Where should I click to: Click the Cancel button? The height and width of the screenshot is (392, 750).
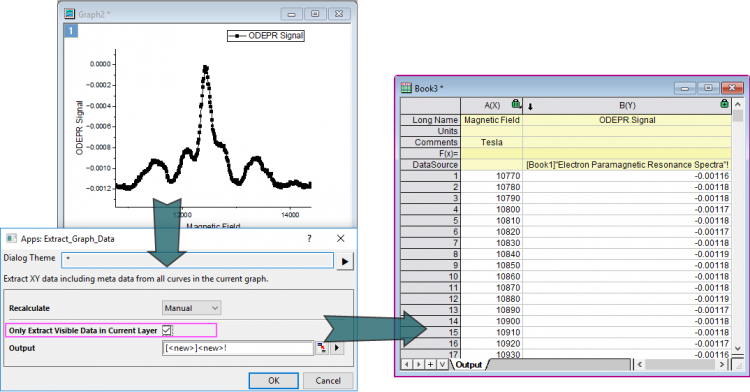[328, 381]
